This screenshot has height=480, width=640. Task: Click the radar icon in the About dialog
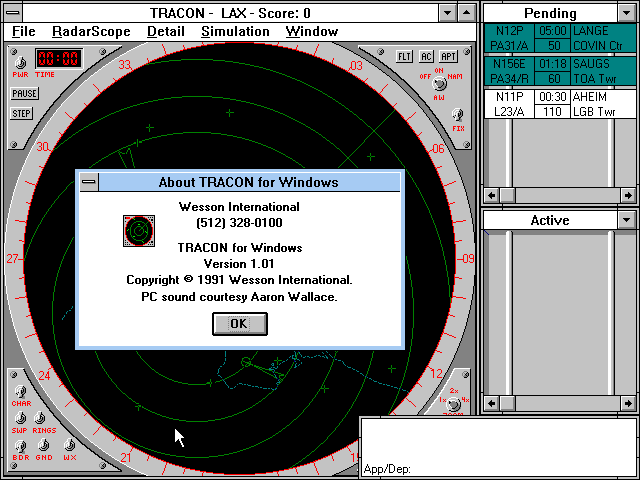(x=139, y=231)
